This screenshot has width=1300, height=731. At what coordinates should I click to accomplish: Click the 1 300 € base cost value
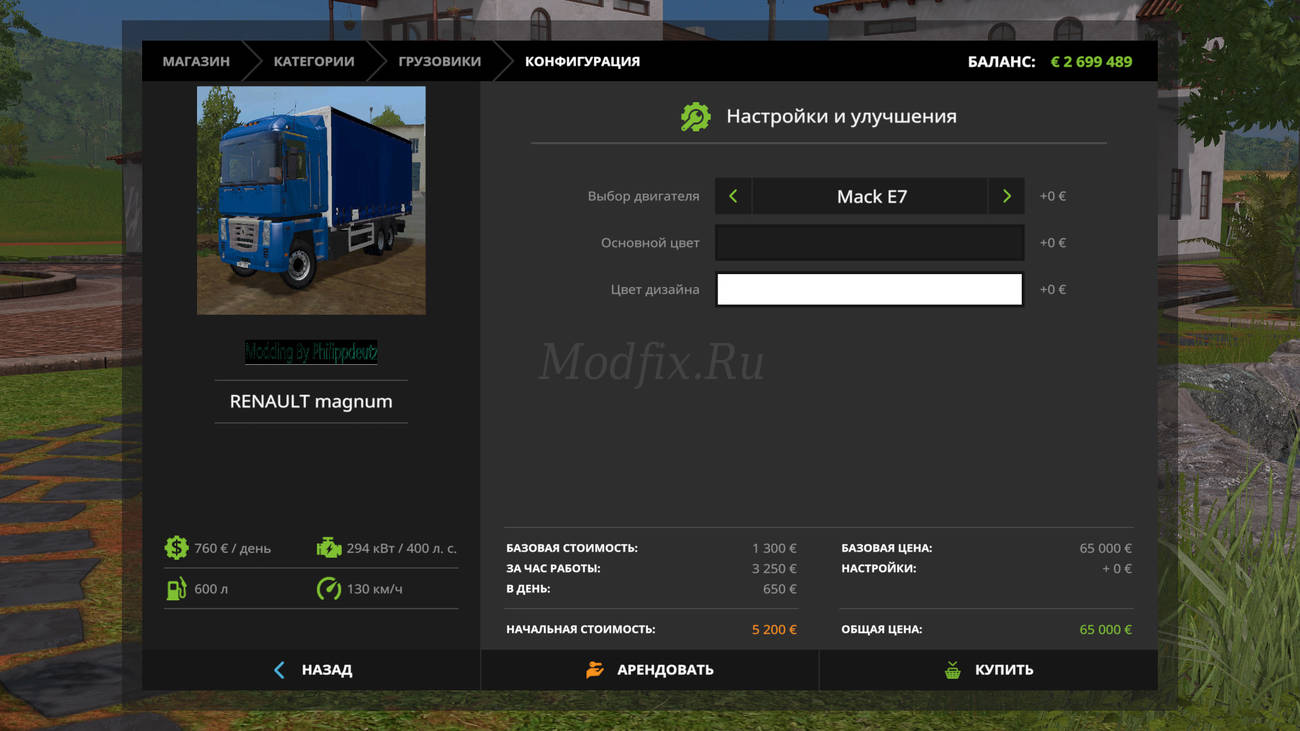(774, 548)
